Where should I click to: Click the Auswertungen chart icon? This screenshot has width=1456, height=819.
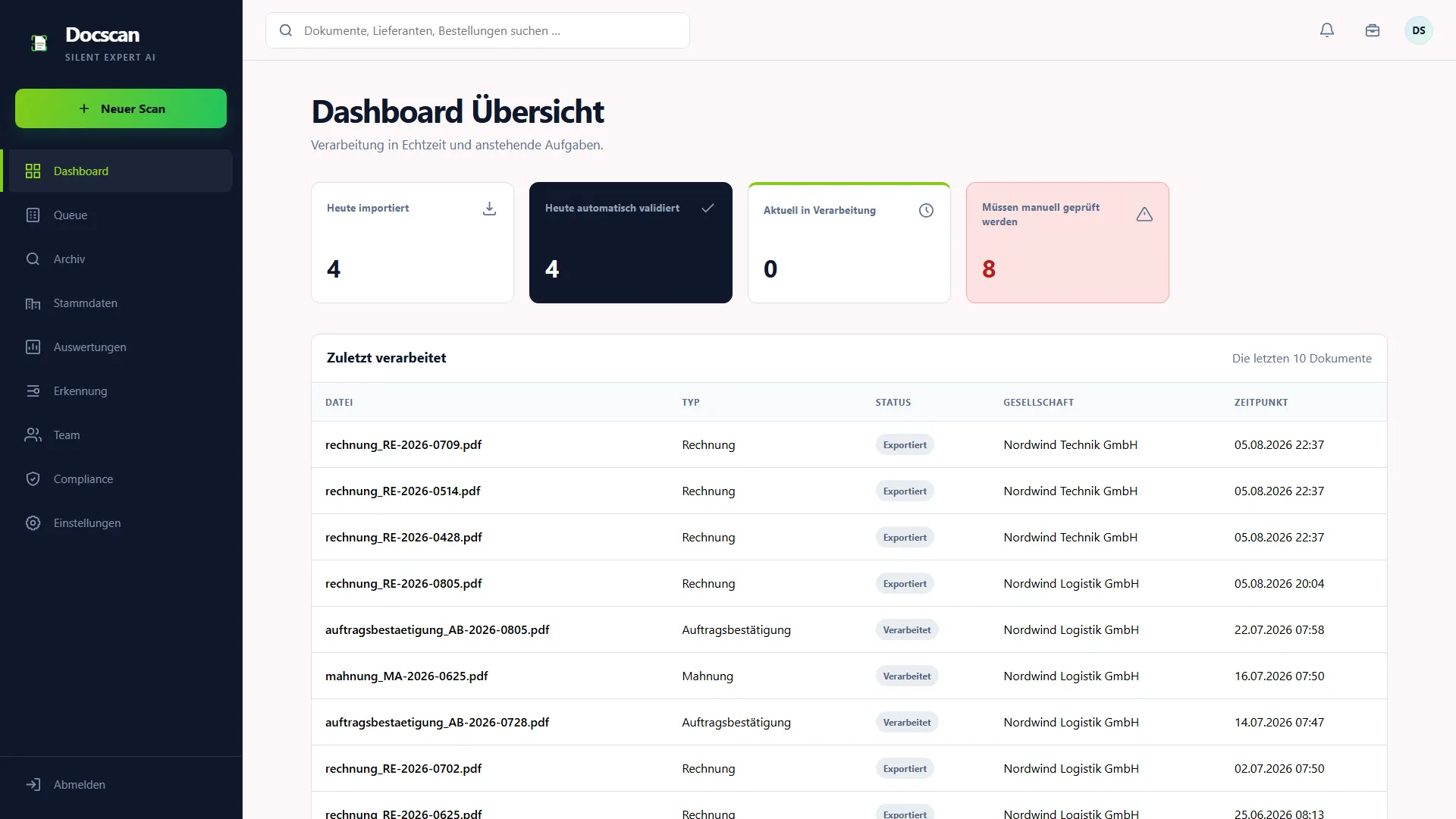33,347
